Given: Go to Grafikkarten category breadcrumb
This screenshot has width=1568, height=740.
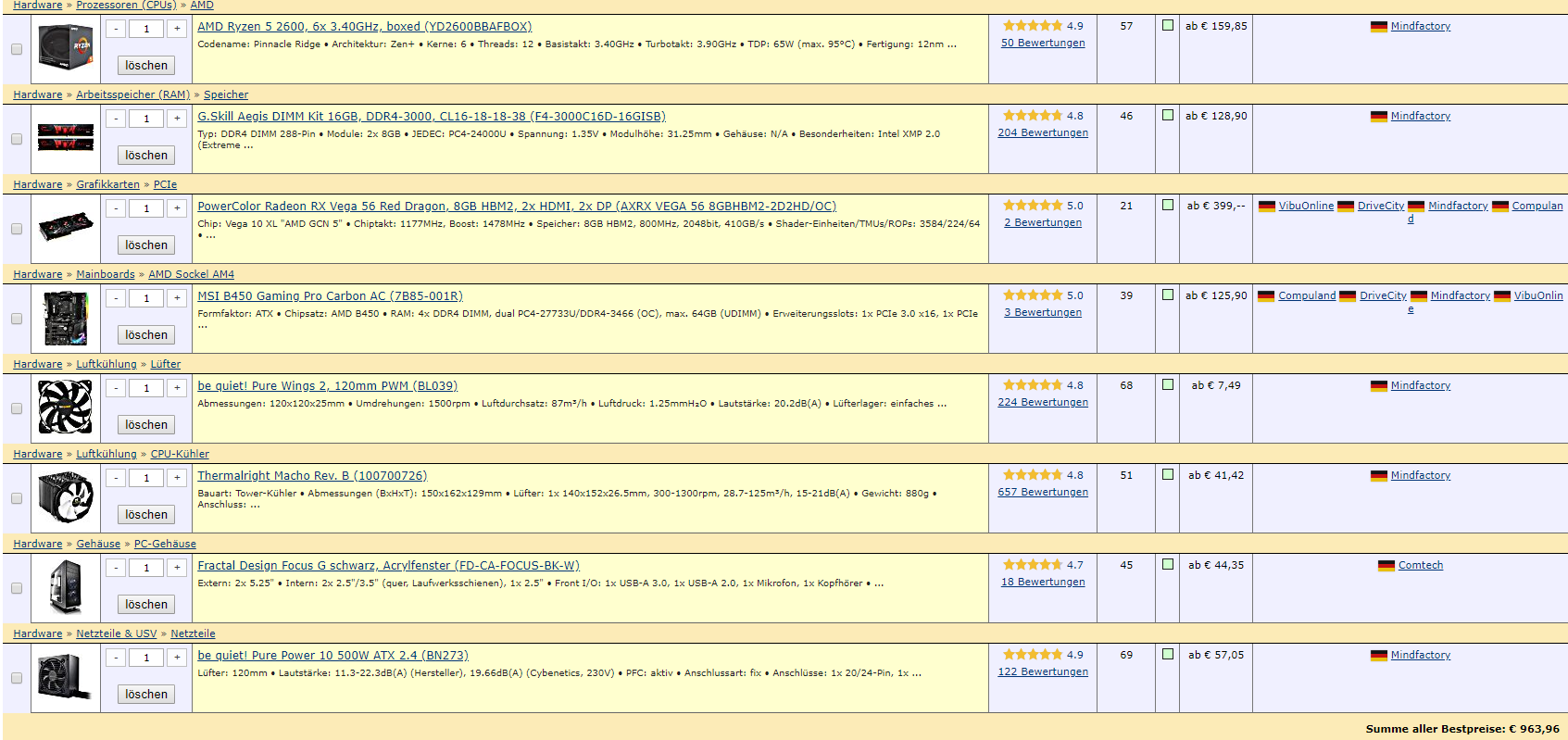Looking at the screenshot, I should pos(107,184).
